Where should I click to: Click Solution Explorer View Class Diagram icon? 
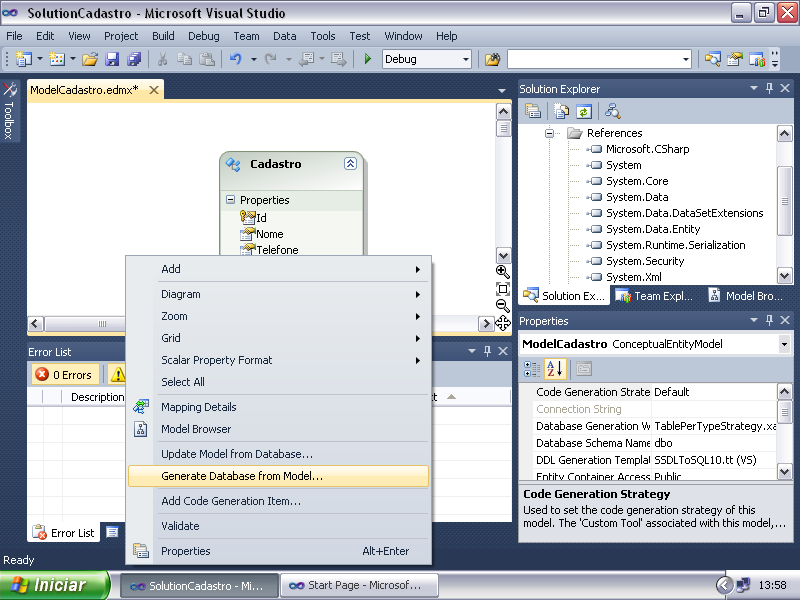[612, 111]
